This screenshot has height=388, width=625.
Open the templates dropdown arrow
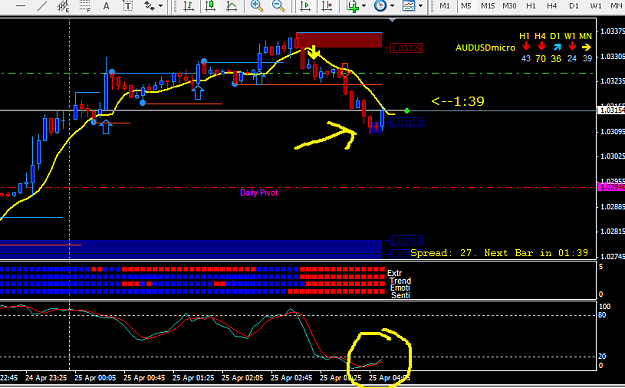[x=420, y=6]
